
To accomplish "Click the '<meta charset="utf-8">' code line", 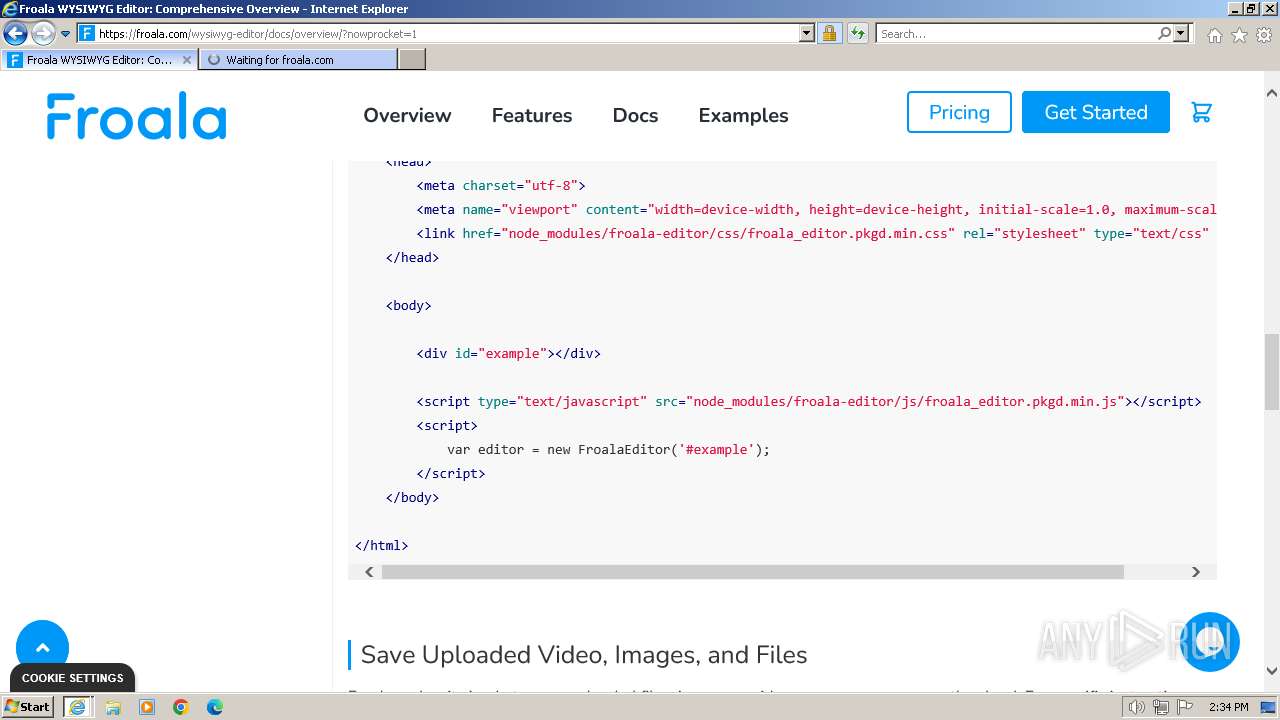I will pyautogui.click(x=501, y=185).
